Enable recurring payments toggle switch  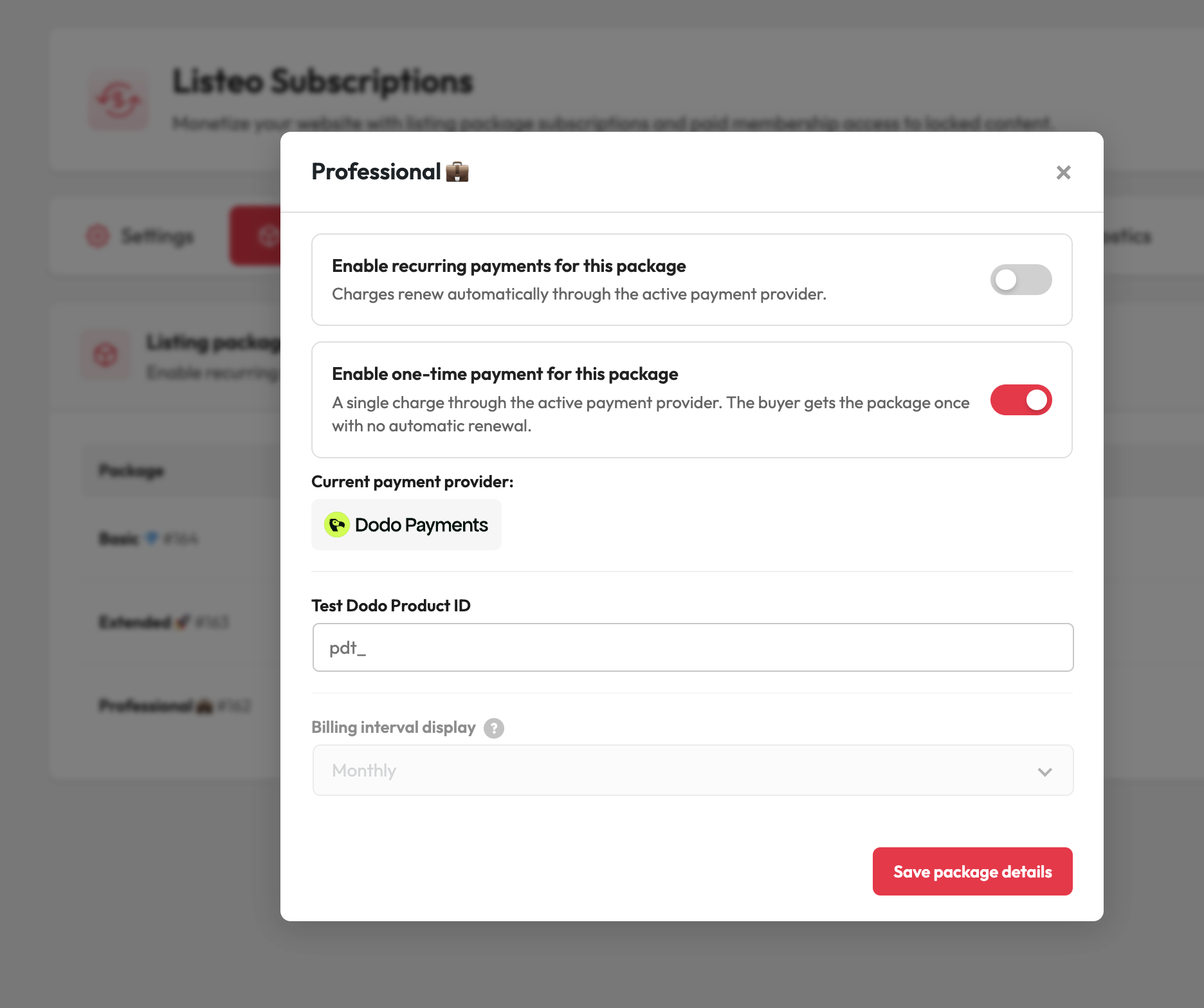click(x=1021, y=280)
